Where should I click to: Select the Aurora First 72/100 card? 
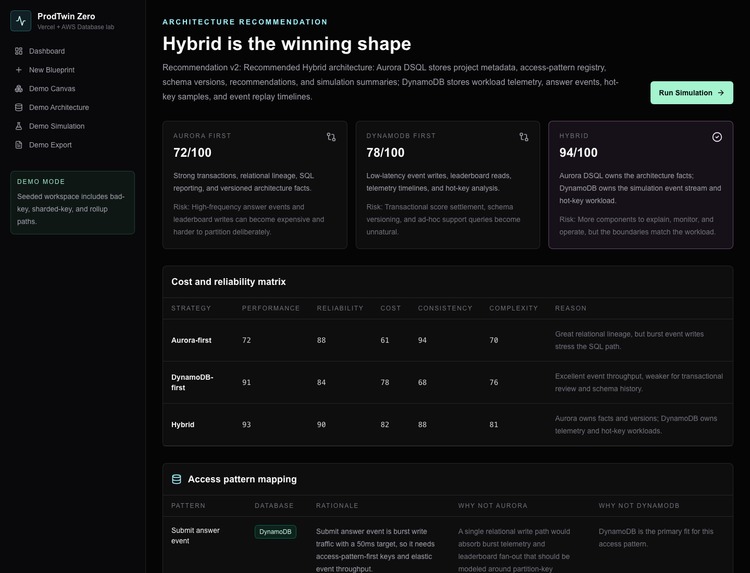click(255, 185)
